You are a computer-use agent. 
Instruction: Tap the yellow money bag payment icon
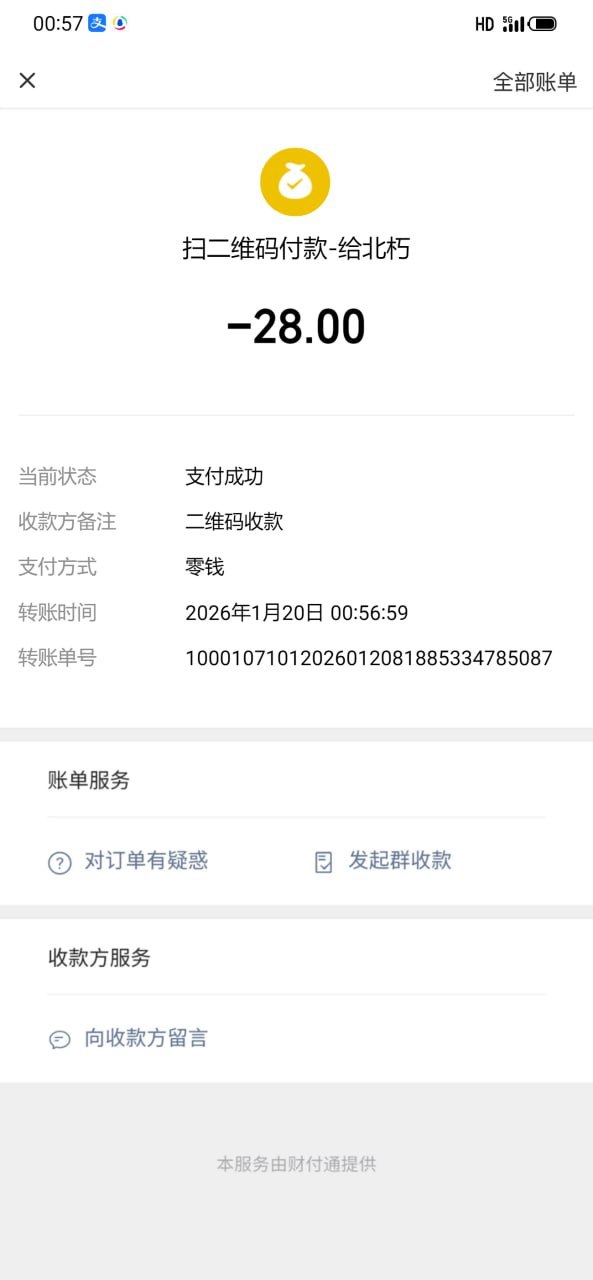click(x=295, y=182)
